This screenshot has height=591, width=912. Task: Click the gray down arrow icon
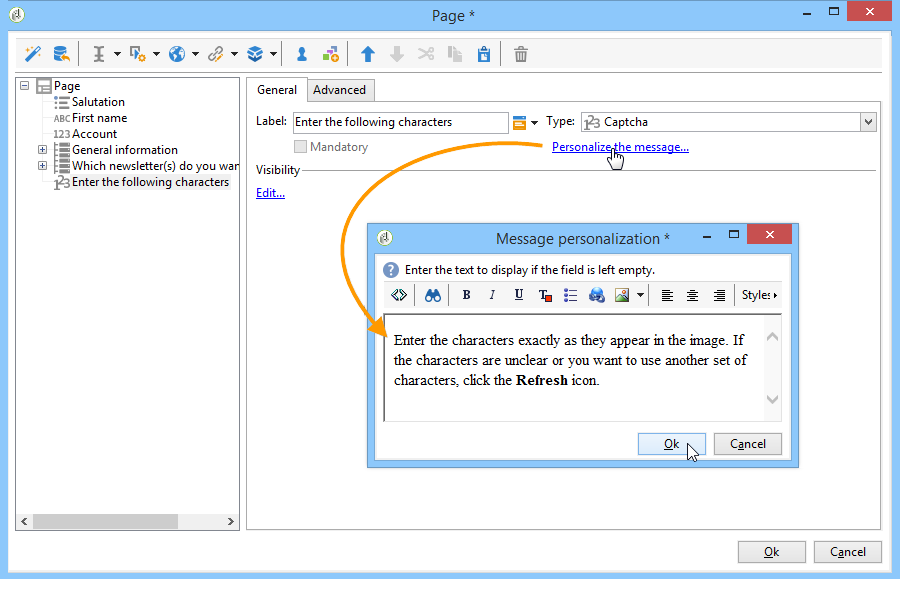(397, 54)
